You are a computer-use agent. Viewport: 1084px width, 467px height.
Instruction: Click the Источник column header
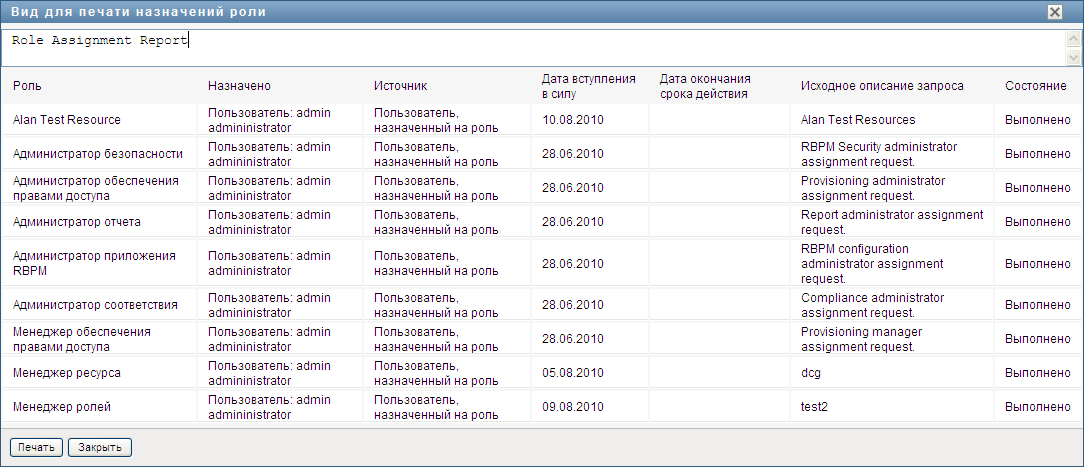pos(400,86)
